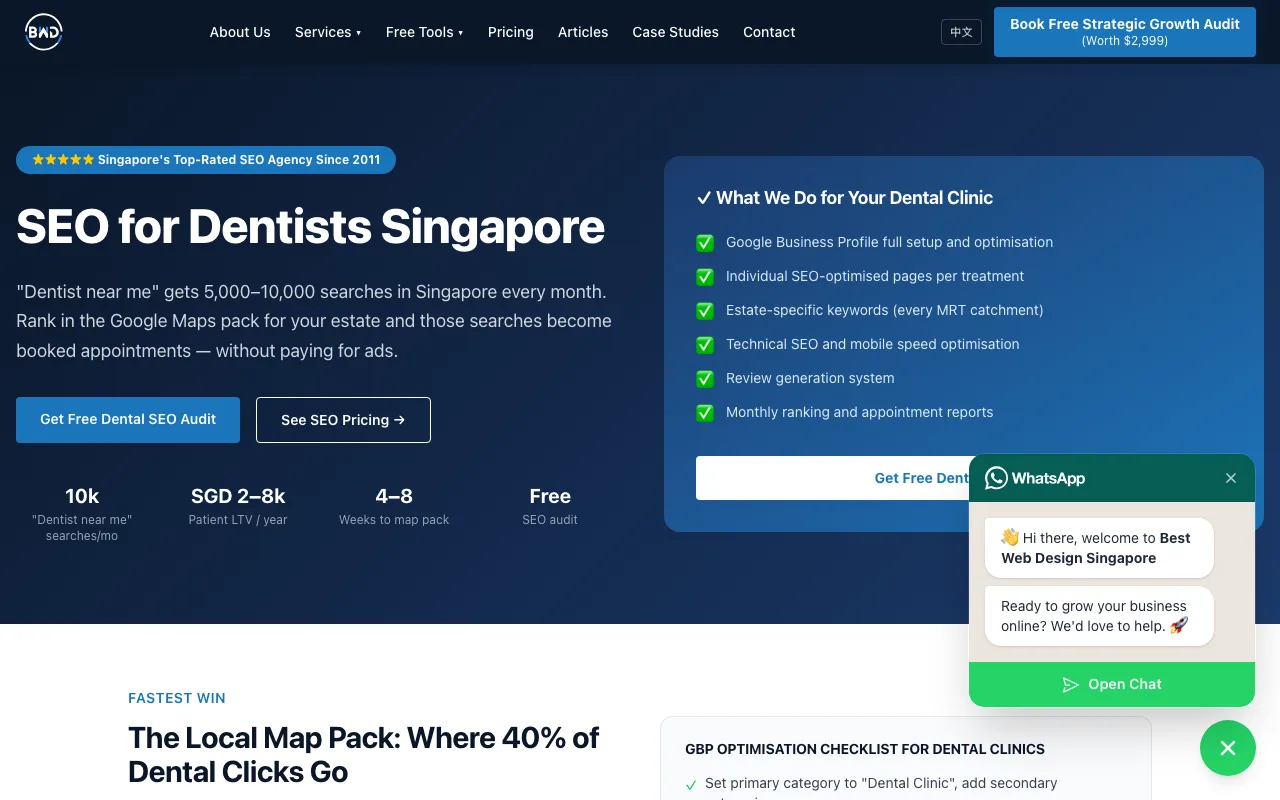Click the Local Map Pack heading

pos(364,755)
